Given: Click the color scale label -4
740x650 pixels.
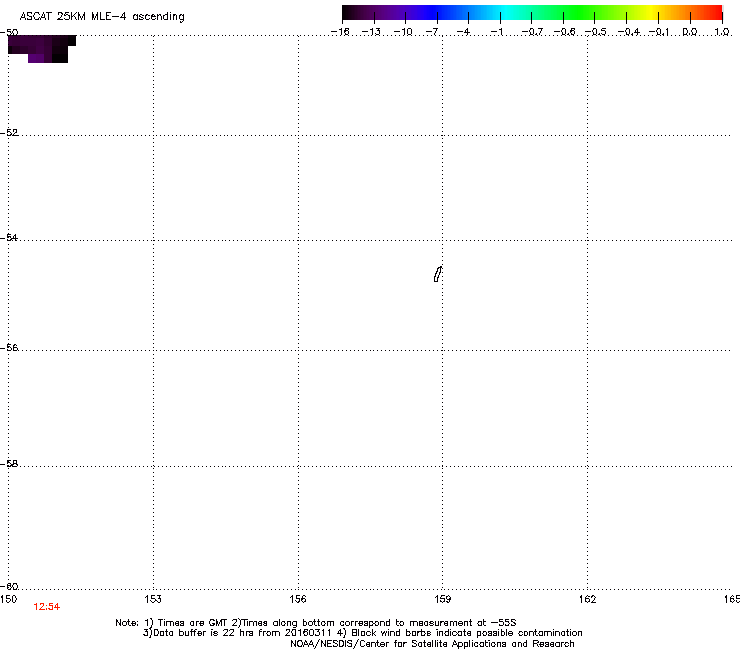Looking at the screenshot, I should pyautogui.click(x=463, y=32).
